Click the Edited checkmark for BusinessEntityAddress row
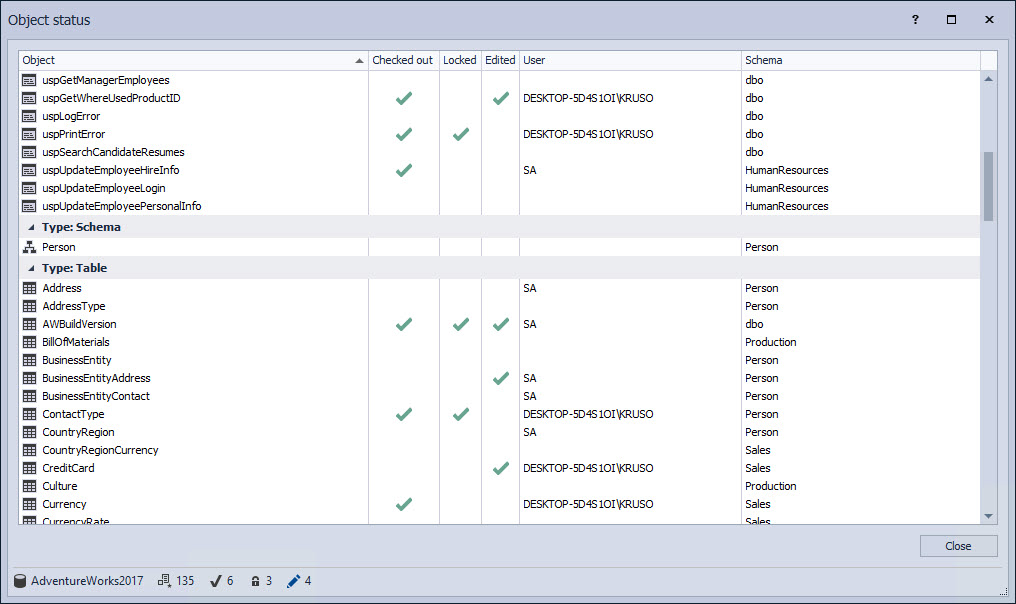1016x604 pixels. pyautogui.click(x=501, y=378)
